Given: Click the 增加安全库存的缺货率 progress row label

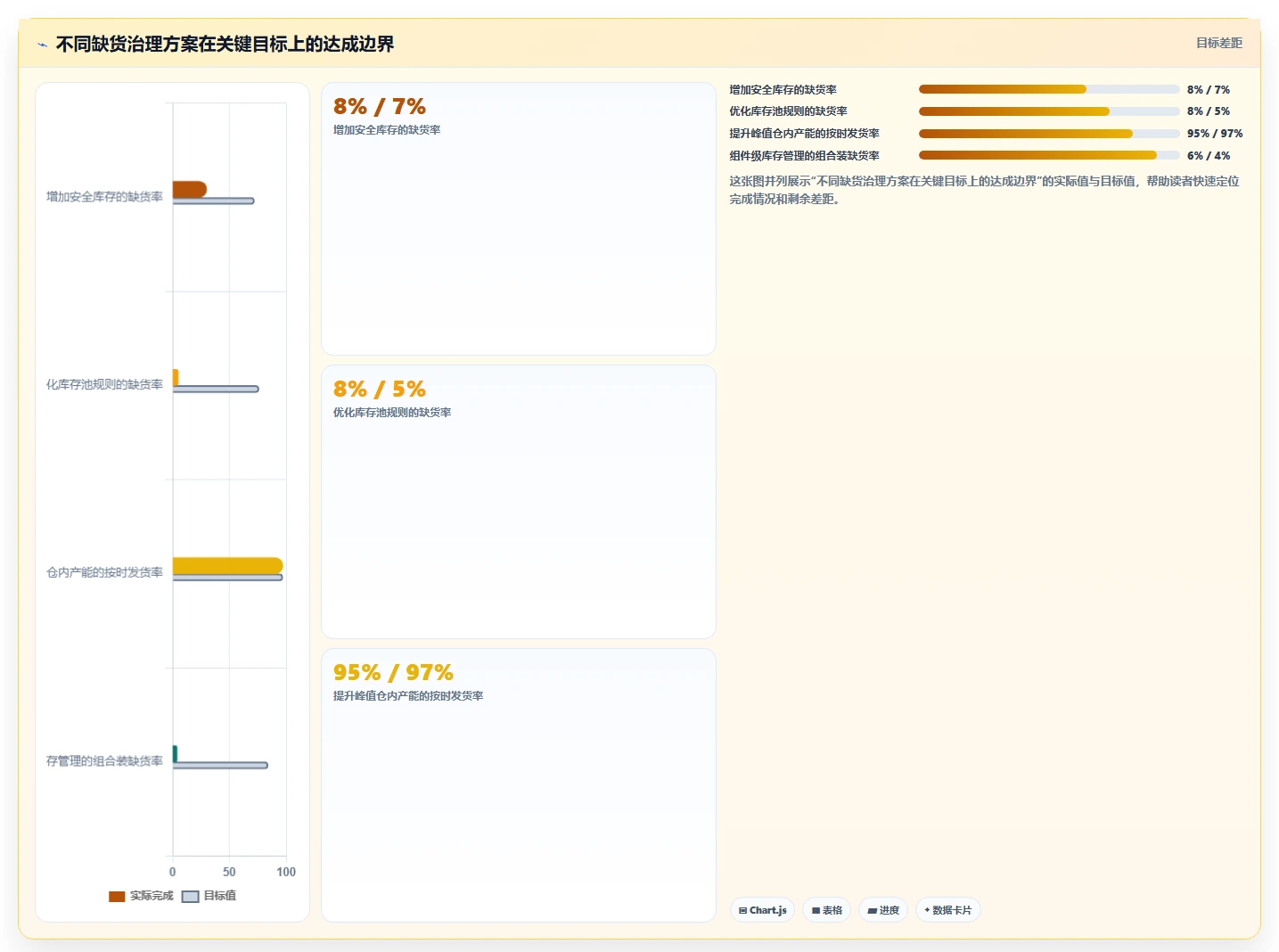Looking at the screenshot, I should point(783,90).
